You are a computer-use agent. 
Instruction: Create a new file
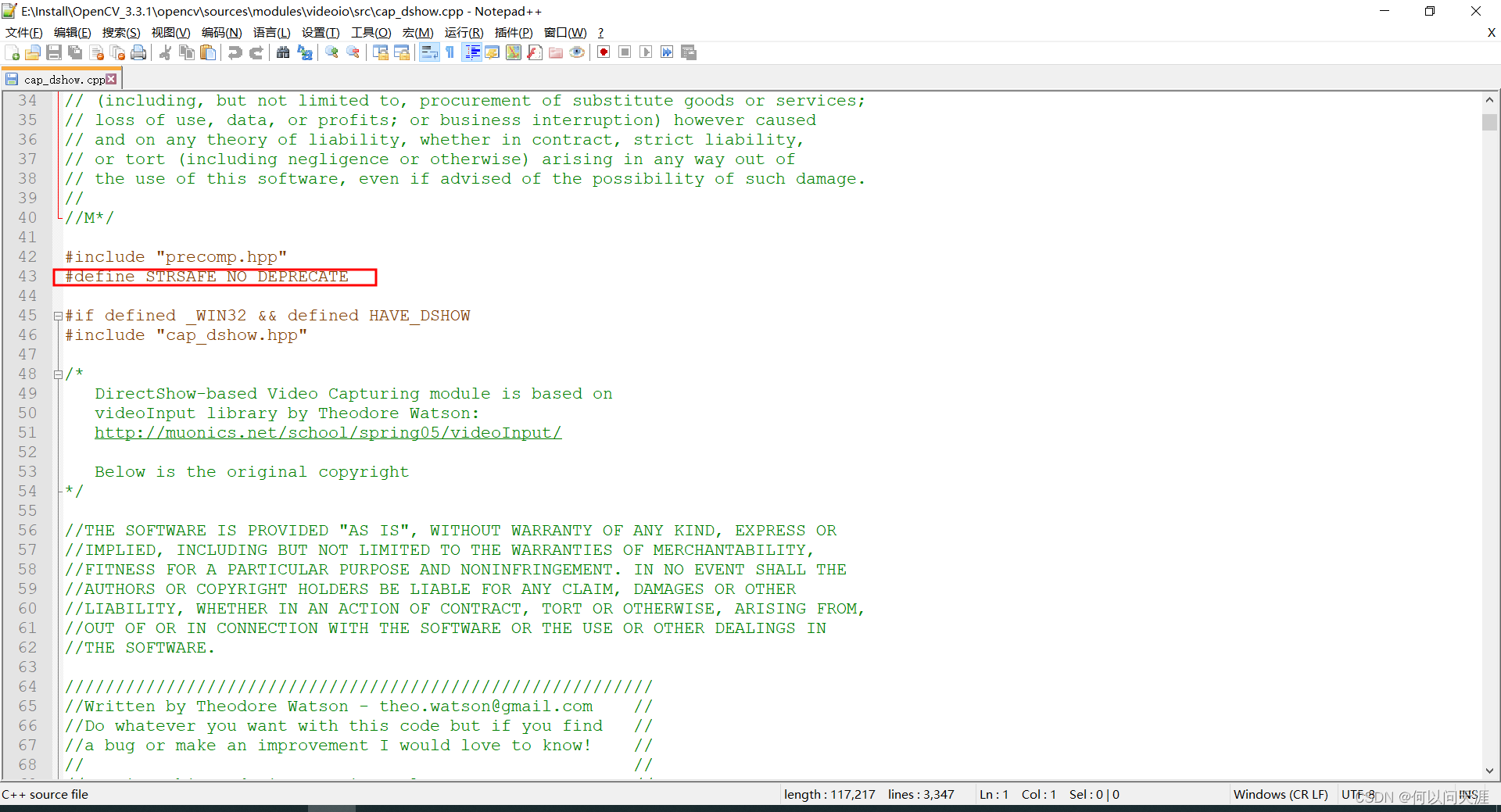click(13, 52)
